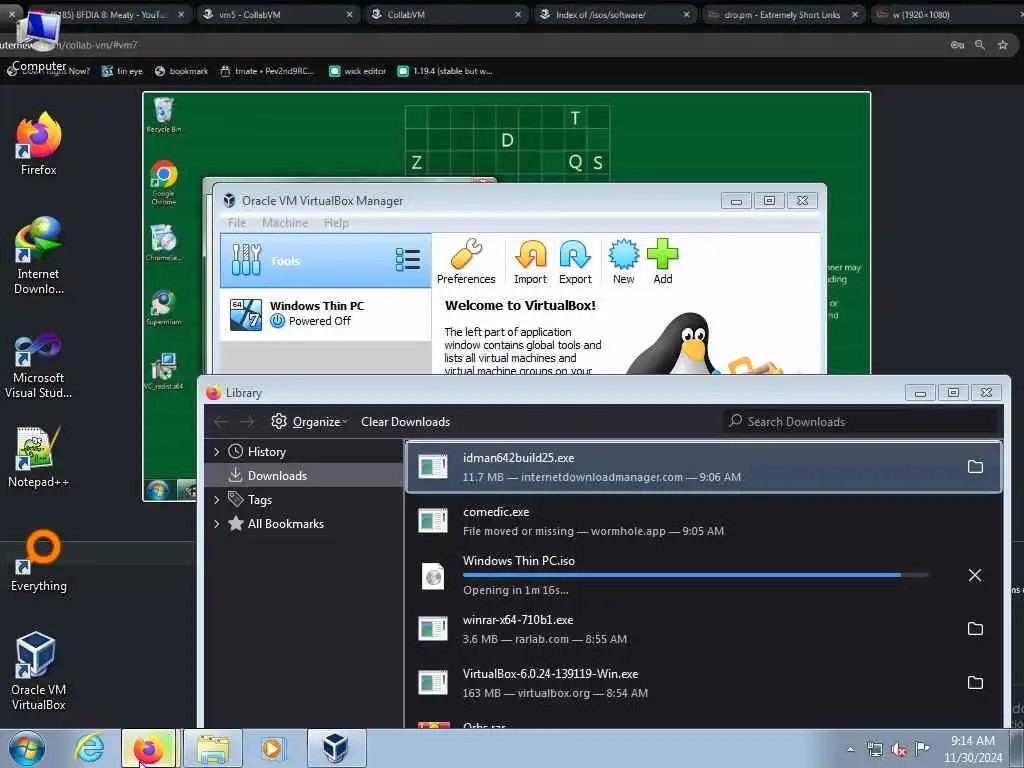Viewport: 1024px width, 768px height.
Task: Open Windows Media Player from taskbar
Action: [272, 748]
